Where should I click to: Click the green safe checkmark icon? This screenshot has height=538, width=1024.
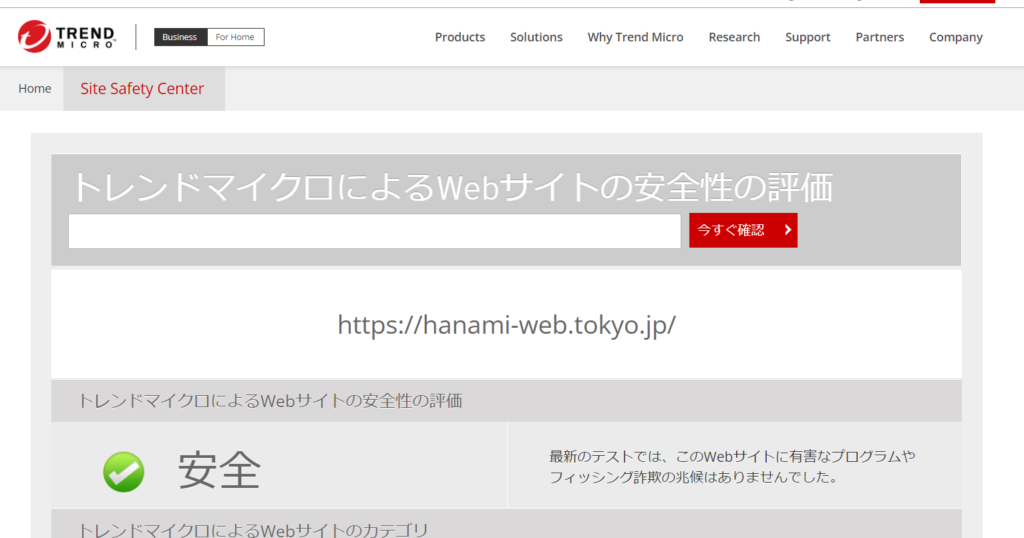(123, 471)
